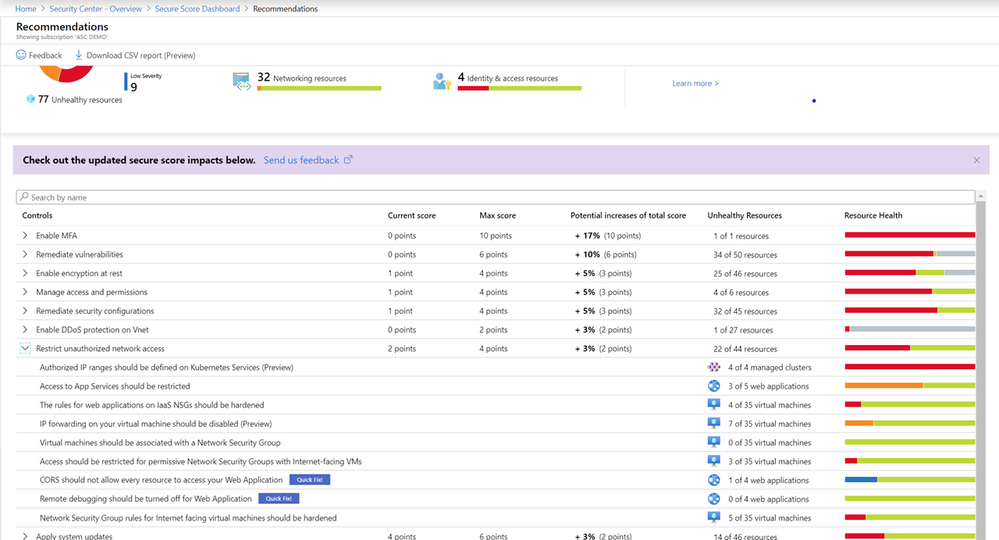Collapse Restrict unauthorized network access control
Viewport: 999px width, 540px height.
25,348
